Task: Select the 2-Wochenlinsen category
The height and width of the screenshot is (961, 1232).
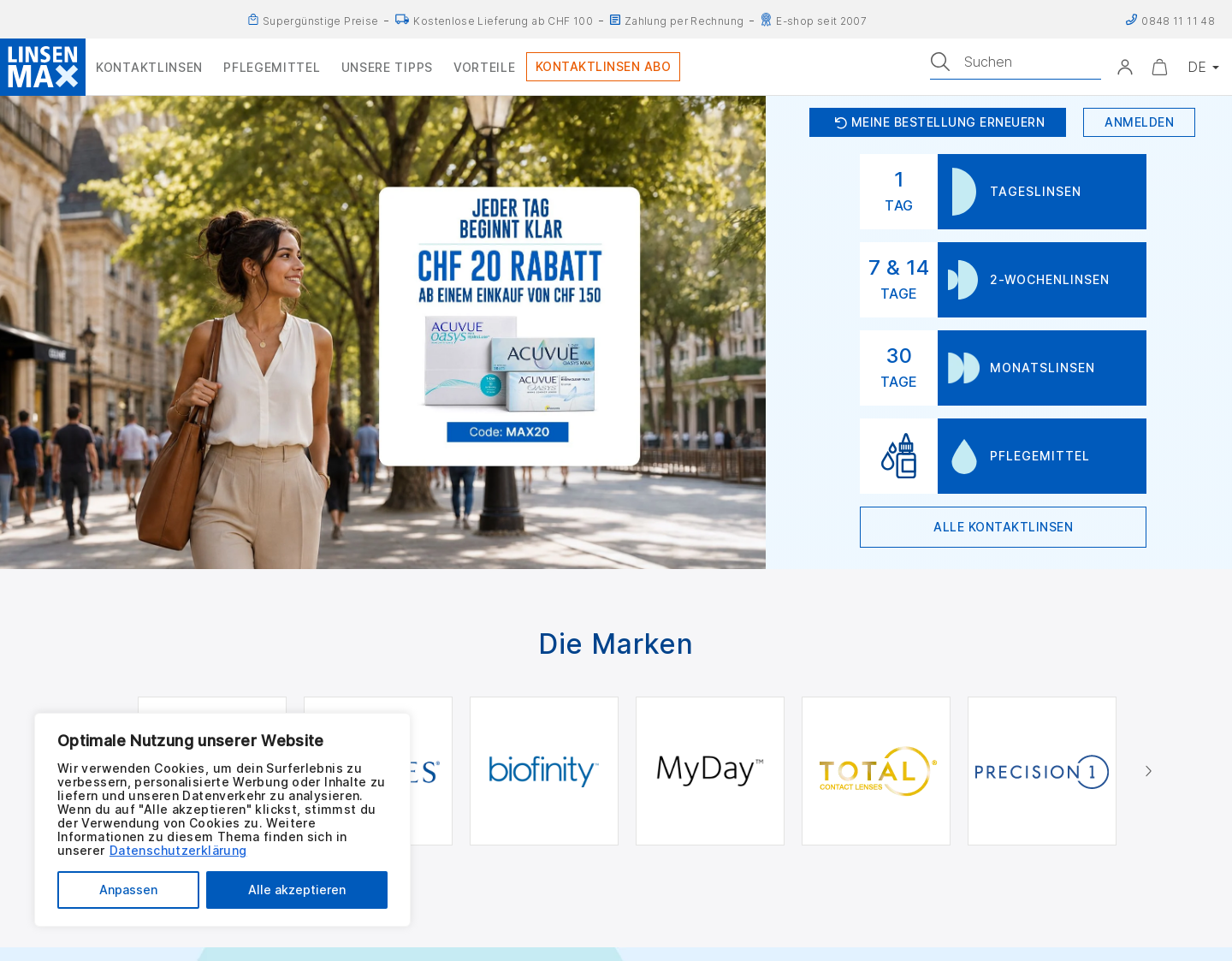Action: click(1042, 280)
